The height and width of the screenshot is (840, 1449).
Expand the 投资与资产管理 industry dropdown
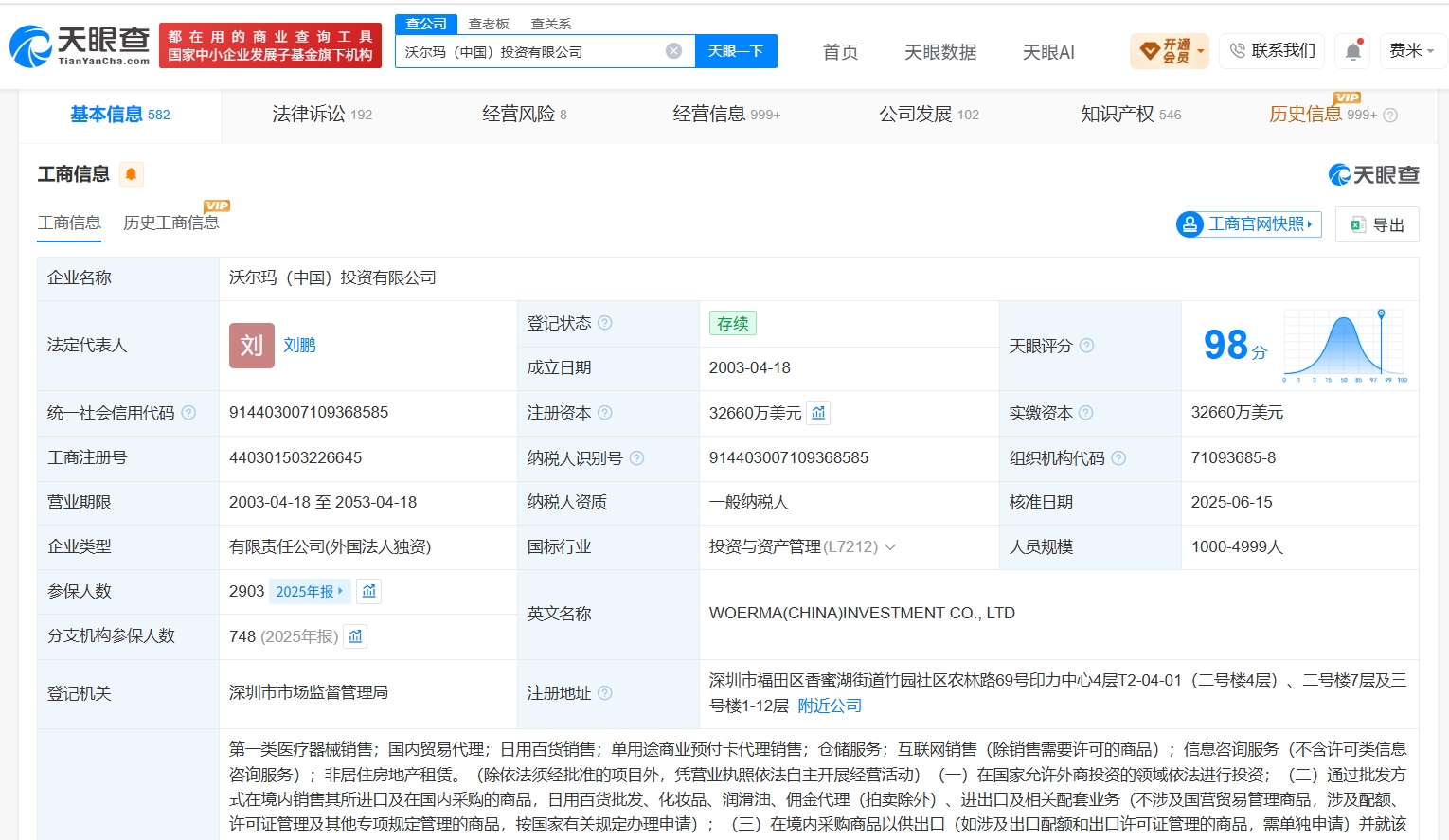pyautogui.click(x=890, y=547)
